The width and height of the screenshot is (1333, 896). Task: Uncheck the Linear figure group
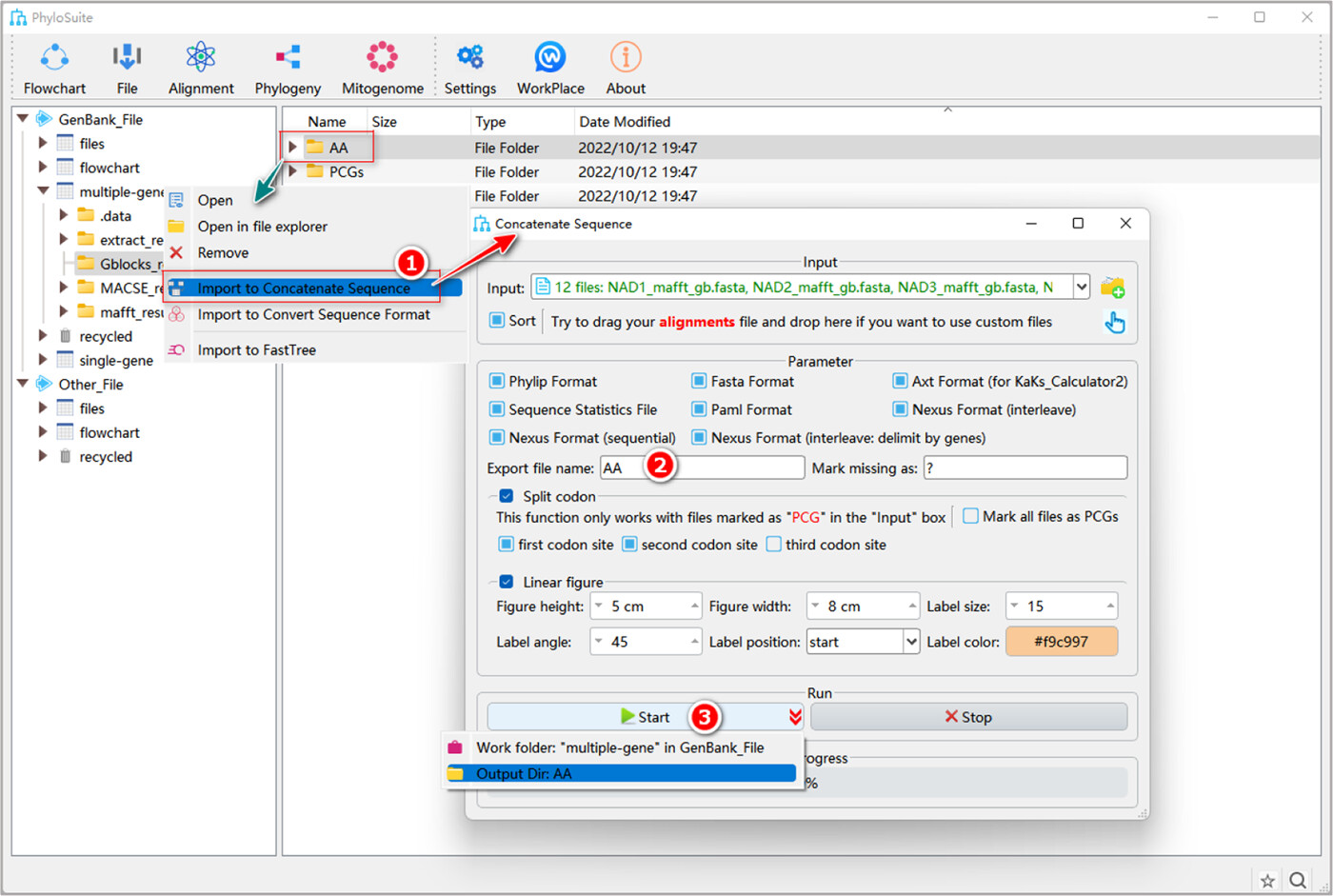tap(507, 582)
